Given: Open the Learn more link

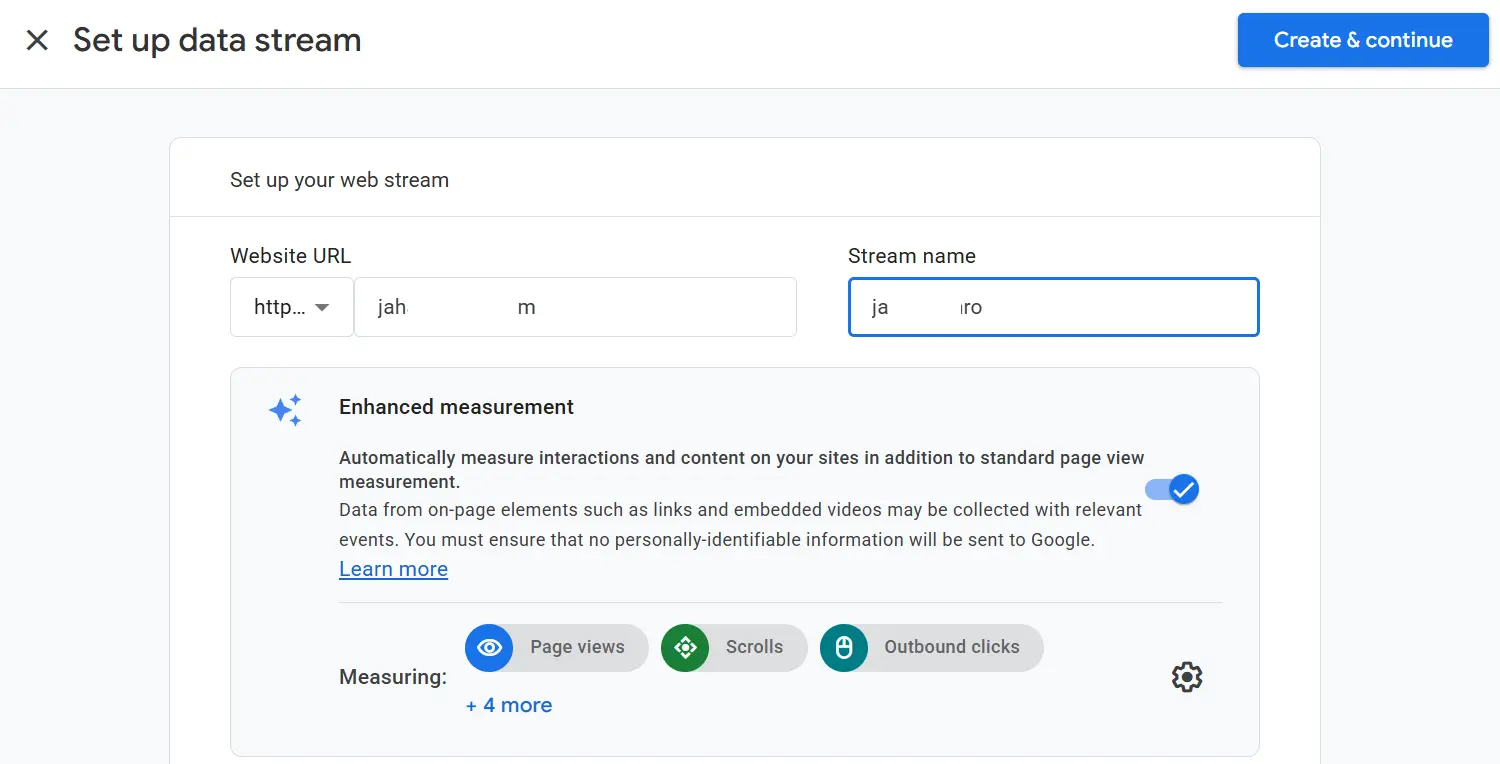Looking at the screenshot, I should coord(393,569).
